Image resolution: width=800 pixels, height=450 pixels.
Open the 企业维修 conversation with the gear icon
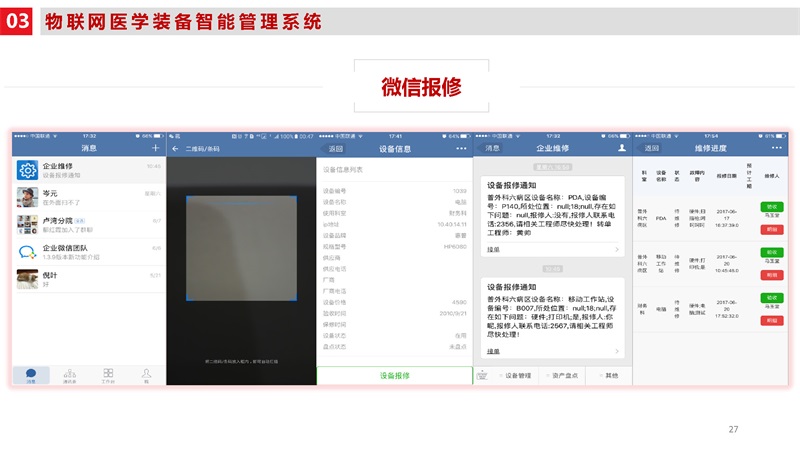click(x=89, y=170)
